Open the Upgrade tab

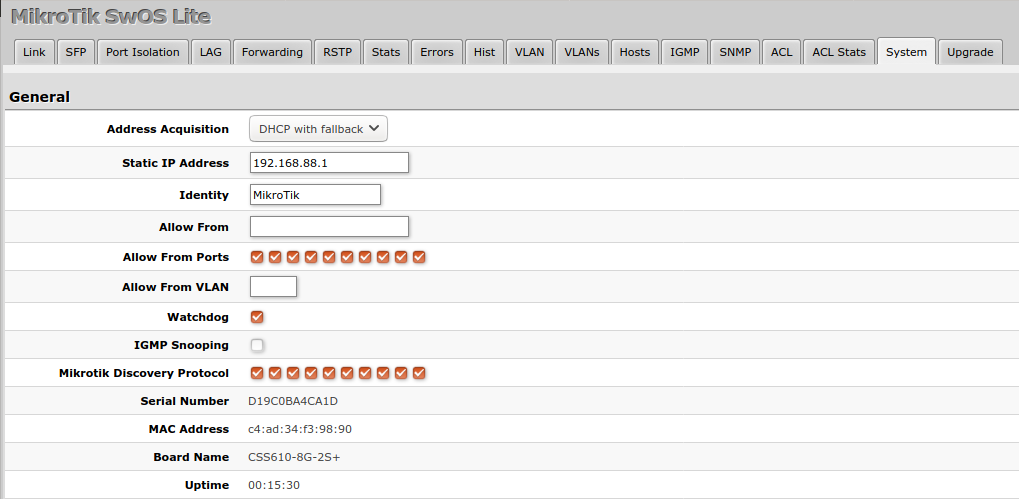970,52
